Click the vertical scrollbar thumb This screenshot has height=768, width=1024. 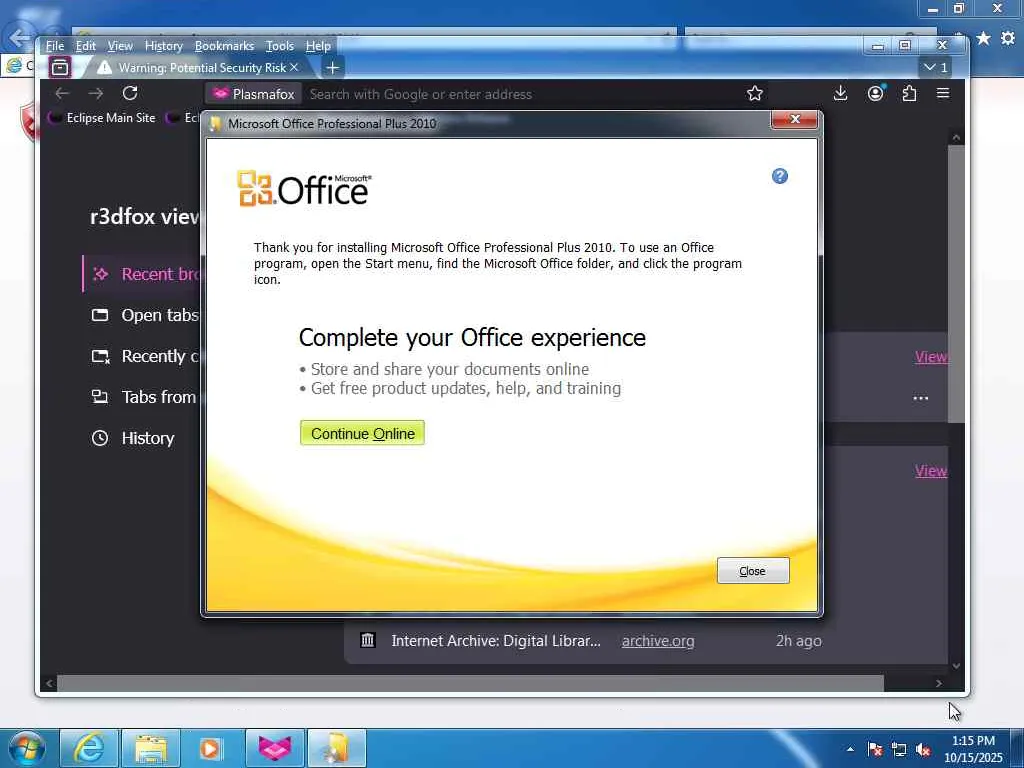(956, 284)
